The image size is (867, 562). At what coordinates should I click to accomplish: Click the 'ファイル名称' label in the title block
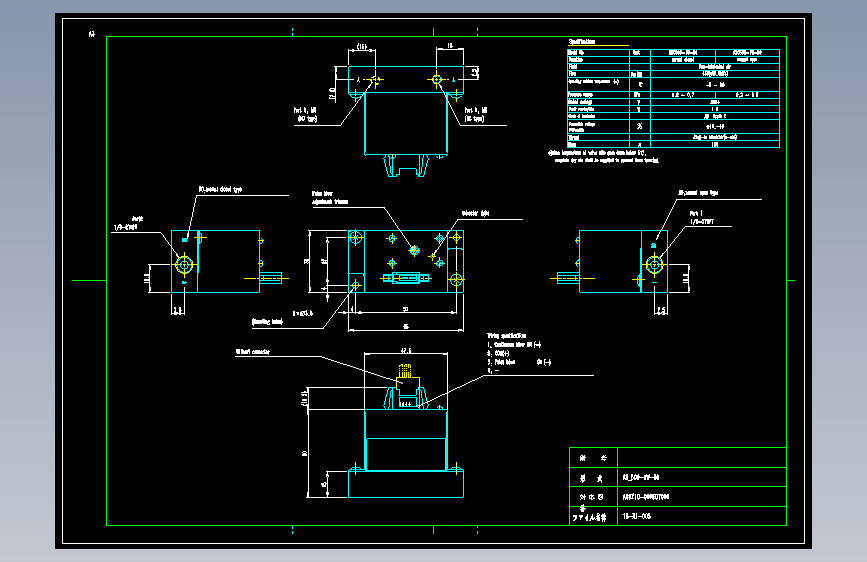pos(589,518)
